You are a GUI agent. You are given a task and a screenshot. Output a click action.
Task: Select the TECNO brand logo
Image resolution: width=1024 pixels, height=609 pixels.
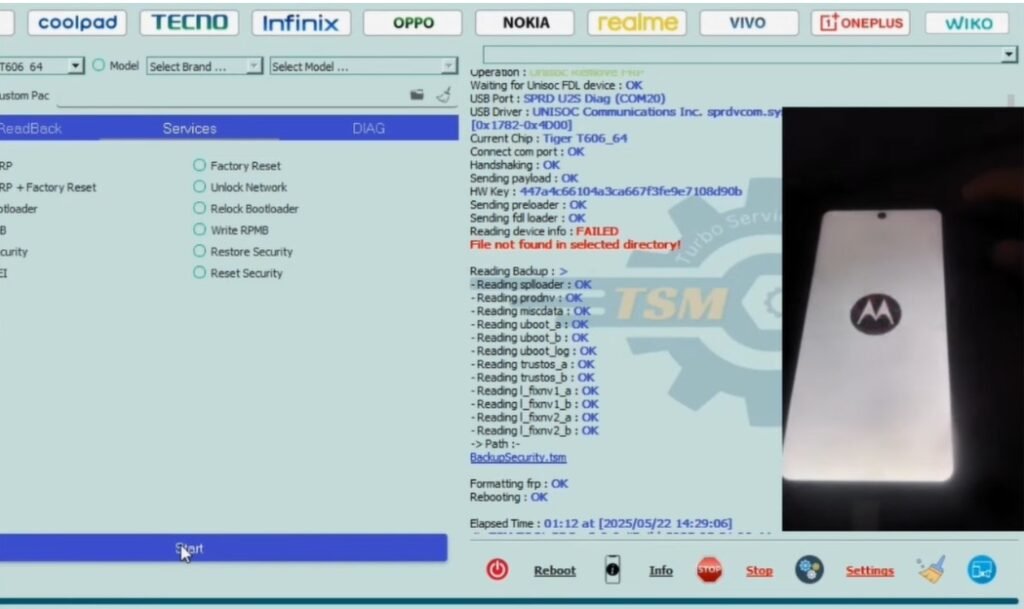[189, 23]
